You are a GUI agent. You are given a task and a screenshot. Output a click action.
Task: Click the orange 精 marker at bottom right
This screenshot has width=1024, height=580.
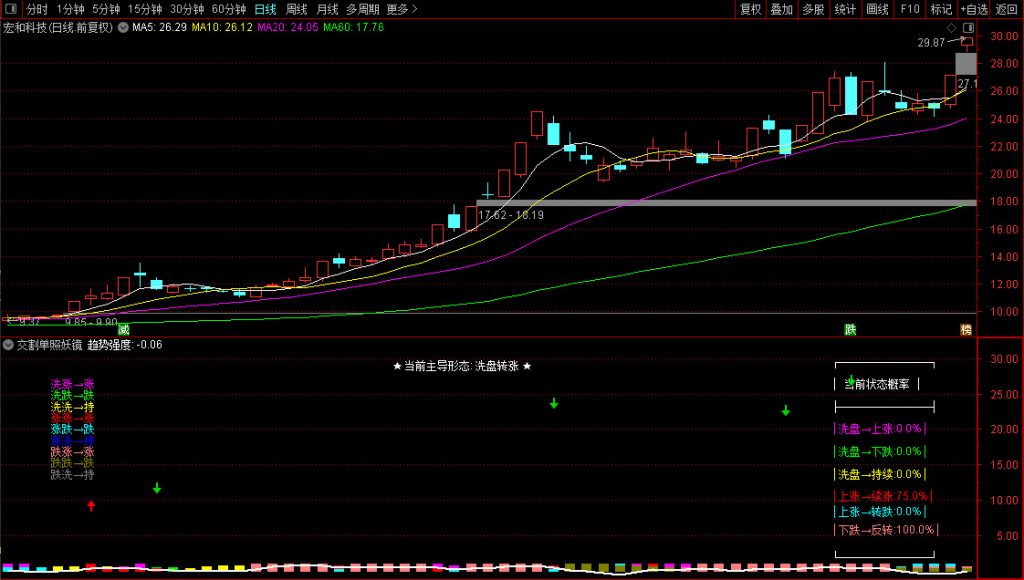coord(965,329)
